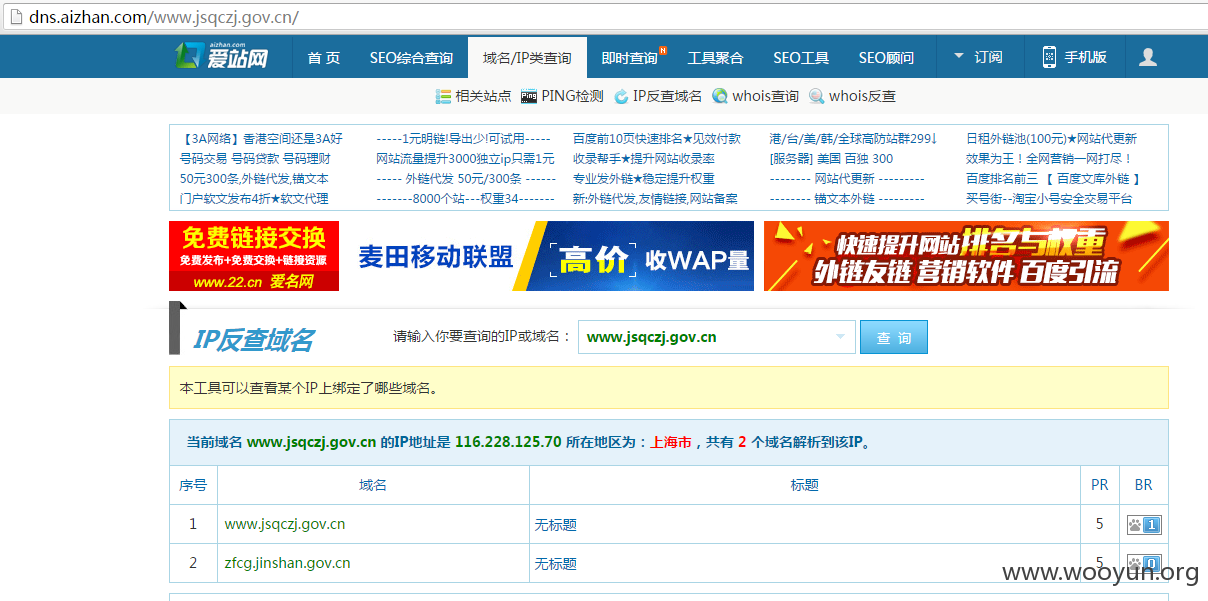Click the 相关站点 icon
The width and height of the screenshot is (1208, 601).
[x=443, y=97]
